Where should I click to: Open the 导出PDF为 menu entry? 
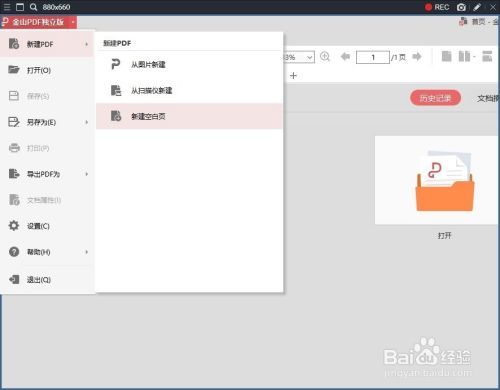point(47,174)
